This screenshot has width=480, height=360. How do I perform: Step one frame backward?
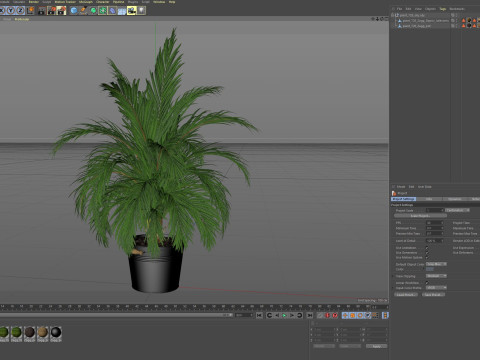277,315
